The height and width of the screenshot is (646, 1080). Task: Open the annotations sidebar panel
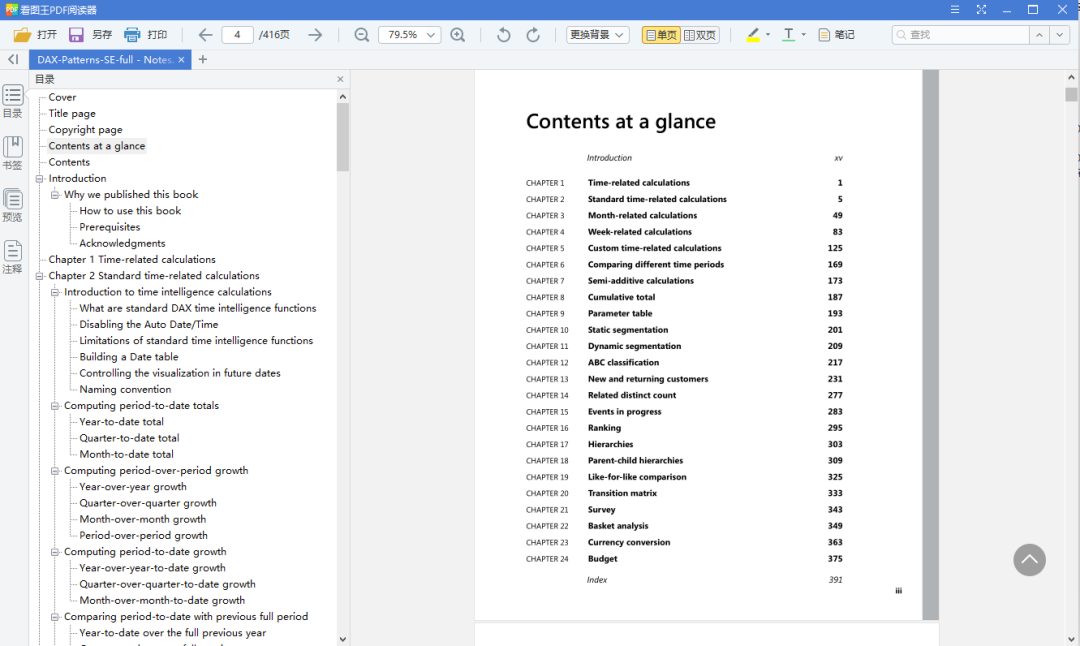(13, 256)
